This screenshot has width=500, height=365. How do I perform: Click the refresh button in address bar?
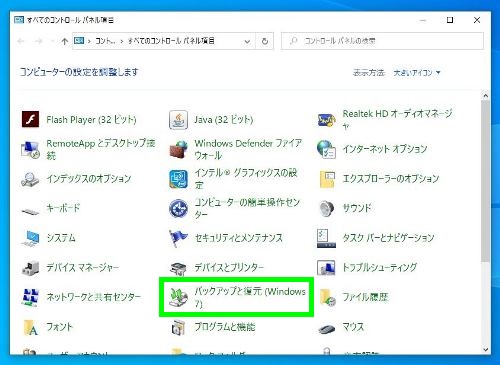click(265, 41)
